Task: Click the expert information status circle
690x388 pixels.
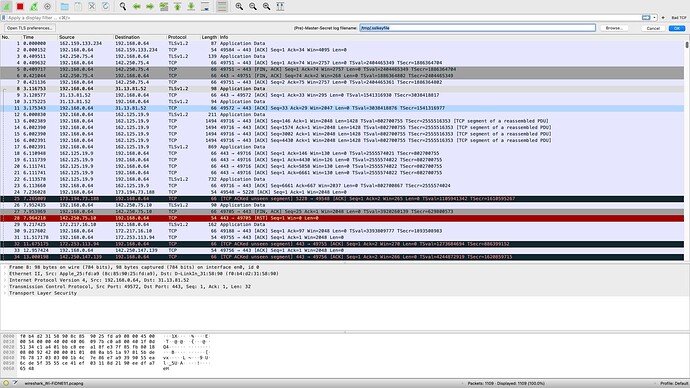Action: (6, 383)
